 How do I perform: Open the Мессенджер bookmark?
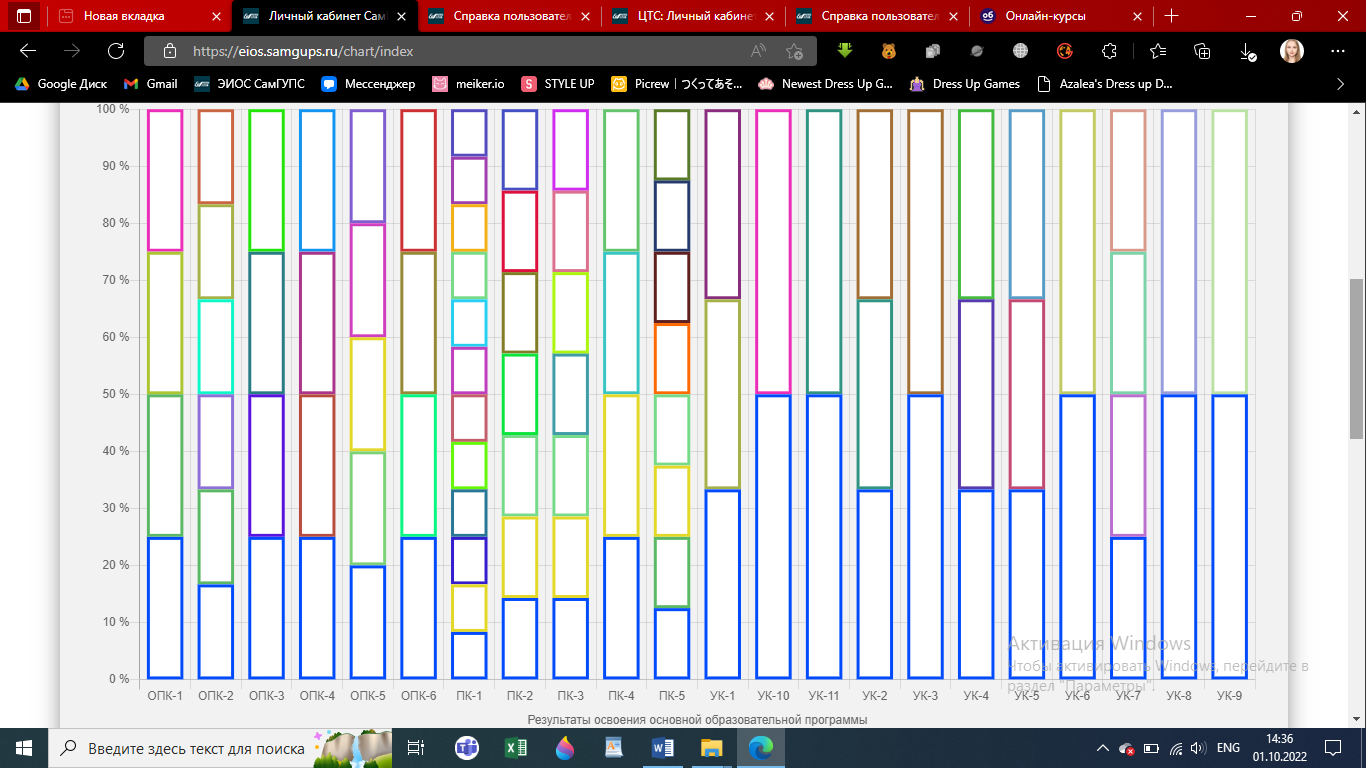point(368,84)
